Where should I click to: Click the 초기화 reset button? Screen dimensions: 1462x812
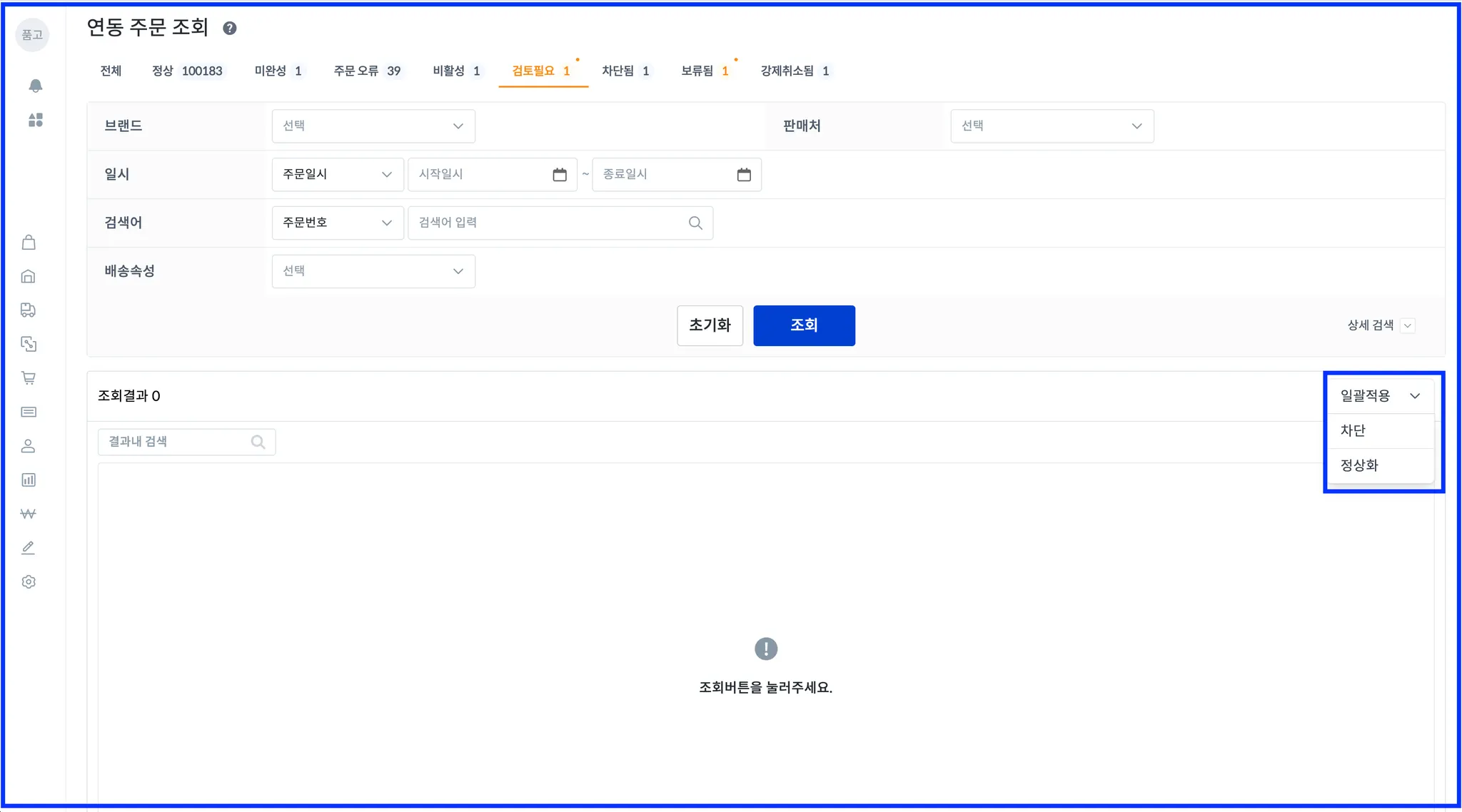tap(710, 325)
